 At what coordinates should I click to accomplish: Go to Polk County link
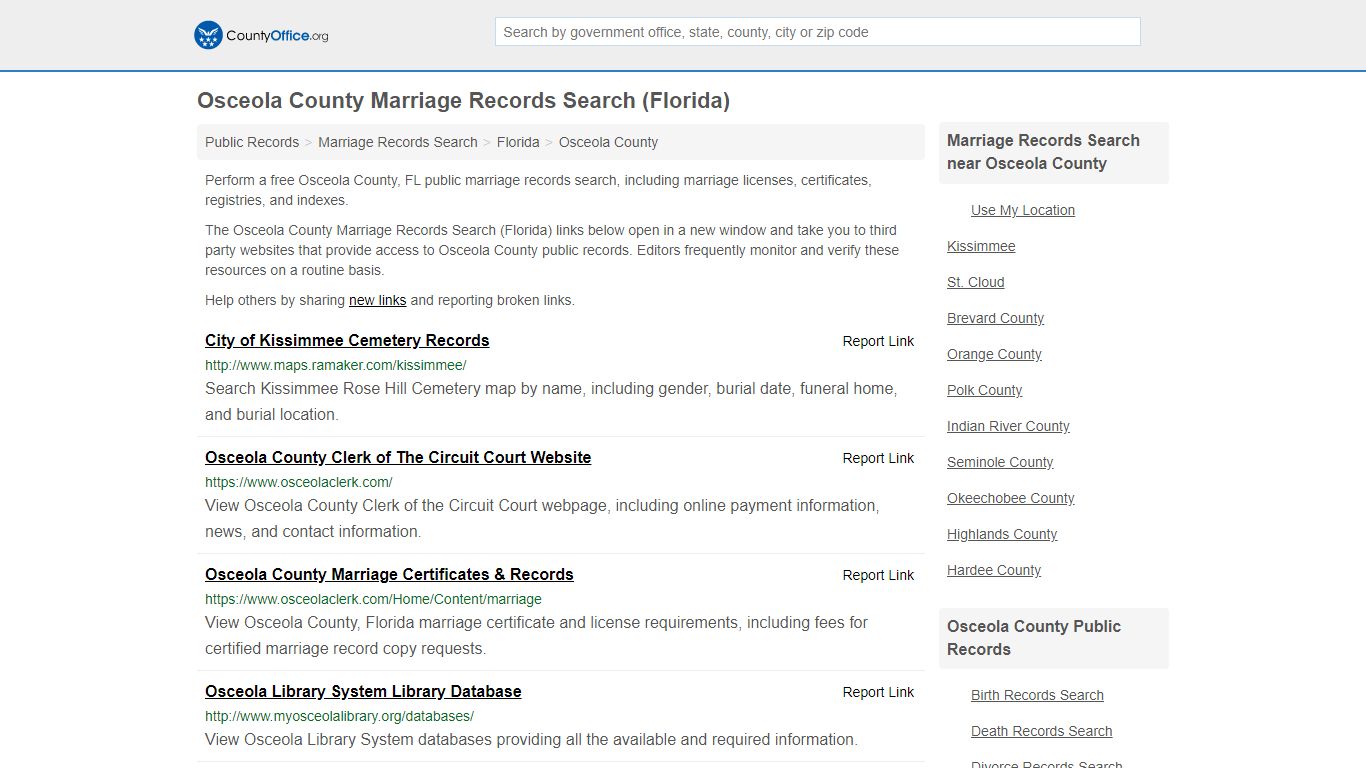(x=984, y=390)
